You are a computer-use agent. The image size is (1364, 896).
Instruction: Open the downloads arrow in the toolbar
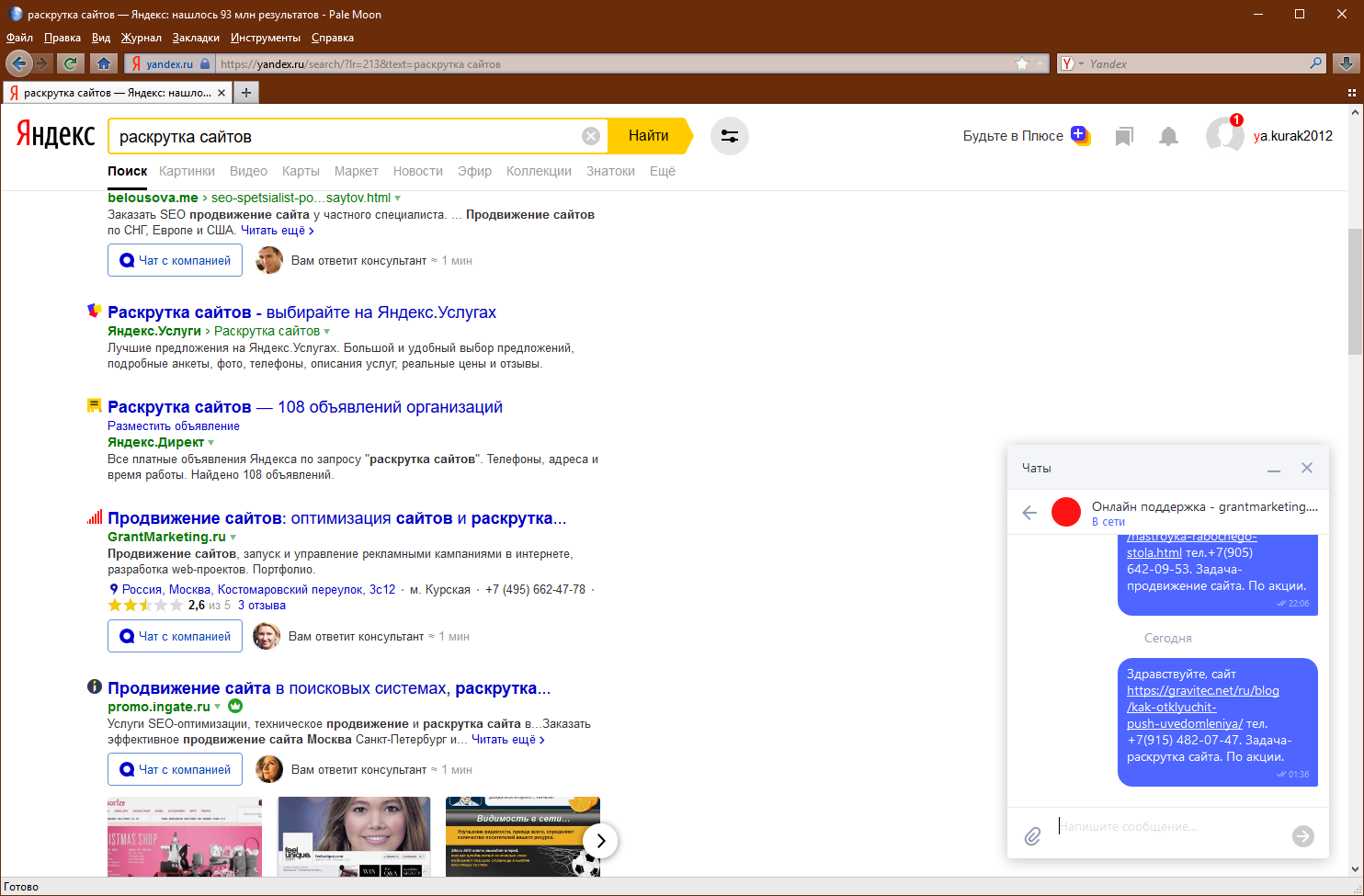pos(1347,63)
